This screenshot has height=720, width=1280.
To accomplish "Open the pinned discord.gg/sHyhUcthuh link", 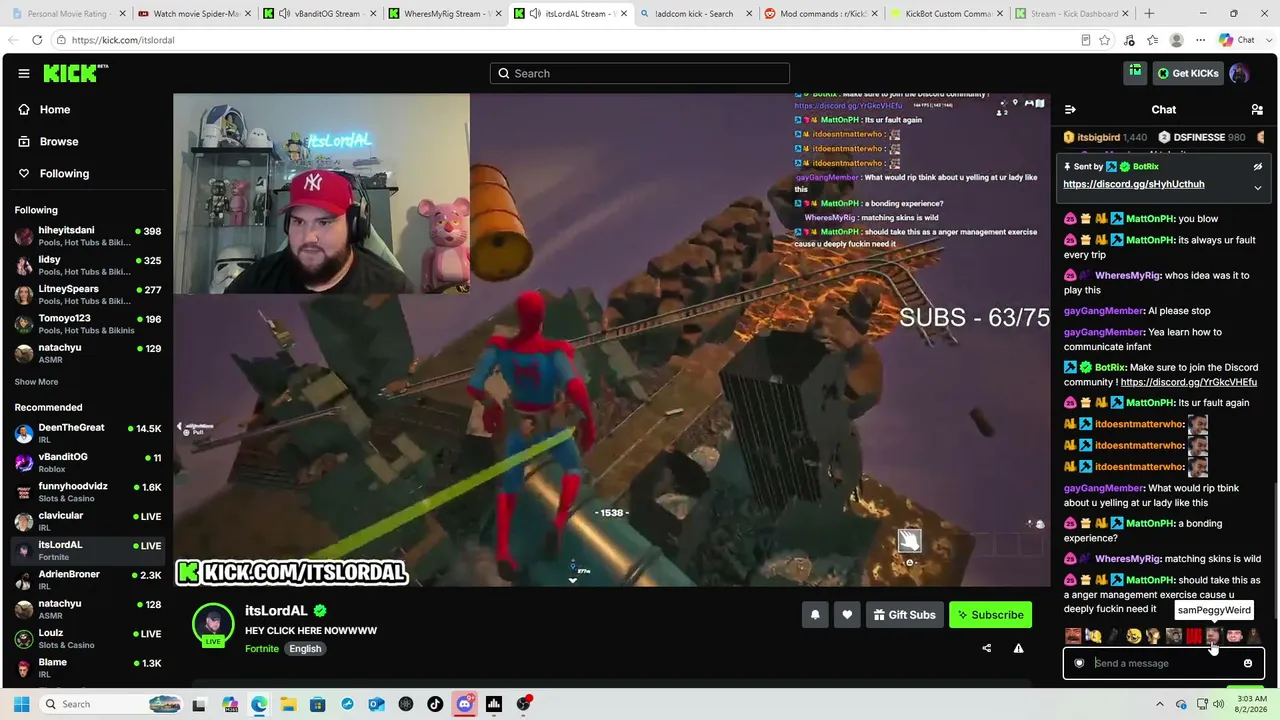I will coord(1134,184).
